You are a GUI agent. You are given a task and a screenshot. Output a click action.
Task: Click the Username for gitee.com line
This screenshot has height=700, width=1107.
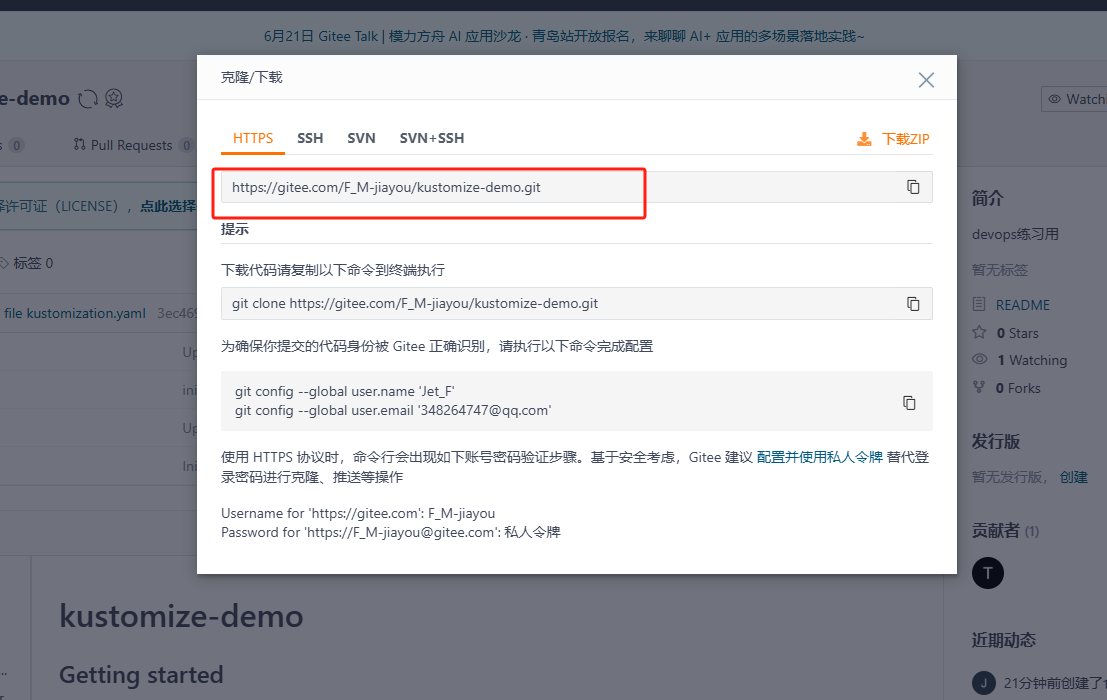[358, 514]
